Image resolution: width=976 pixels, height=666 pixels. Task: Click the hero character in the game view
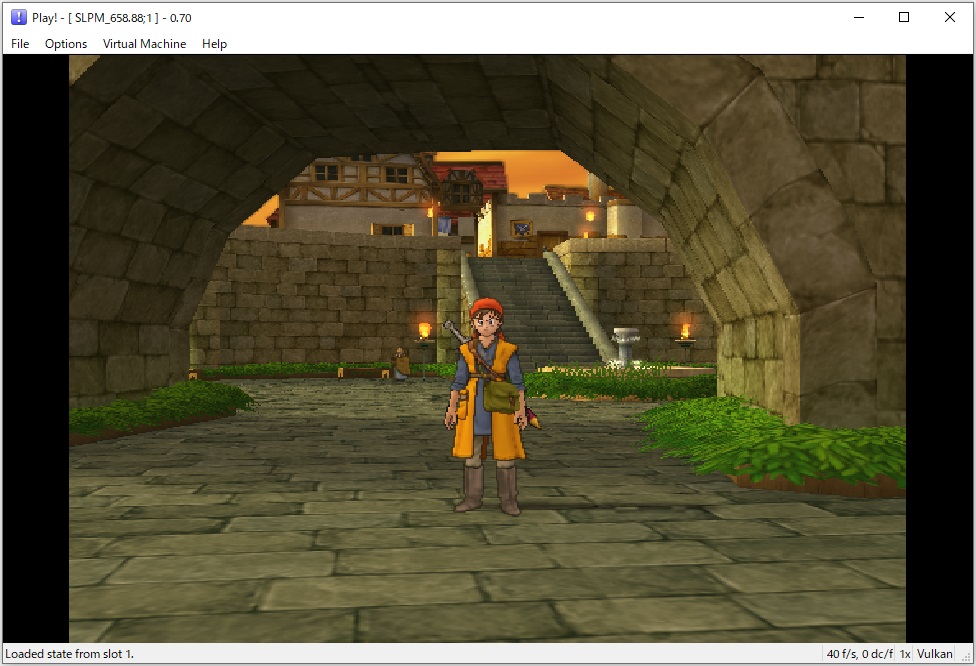pos(487,406)
